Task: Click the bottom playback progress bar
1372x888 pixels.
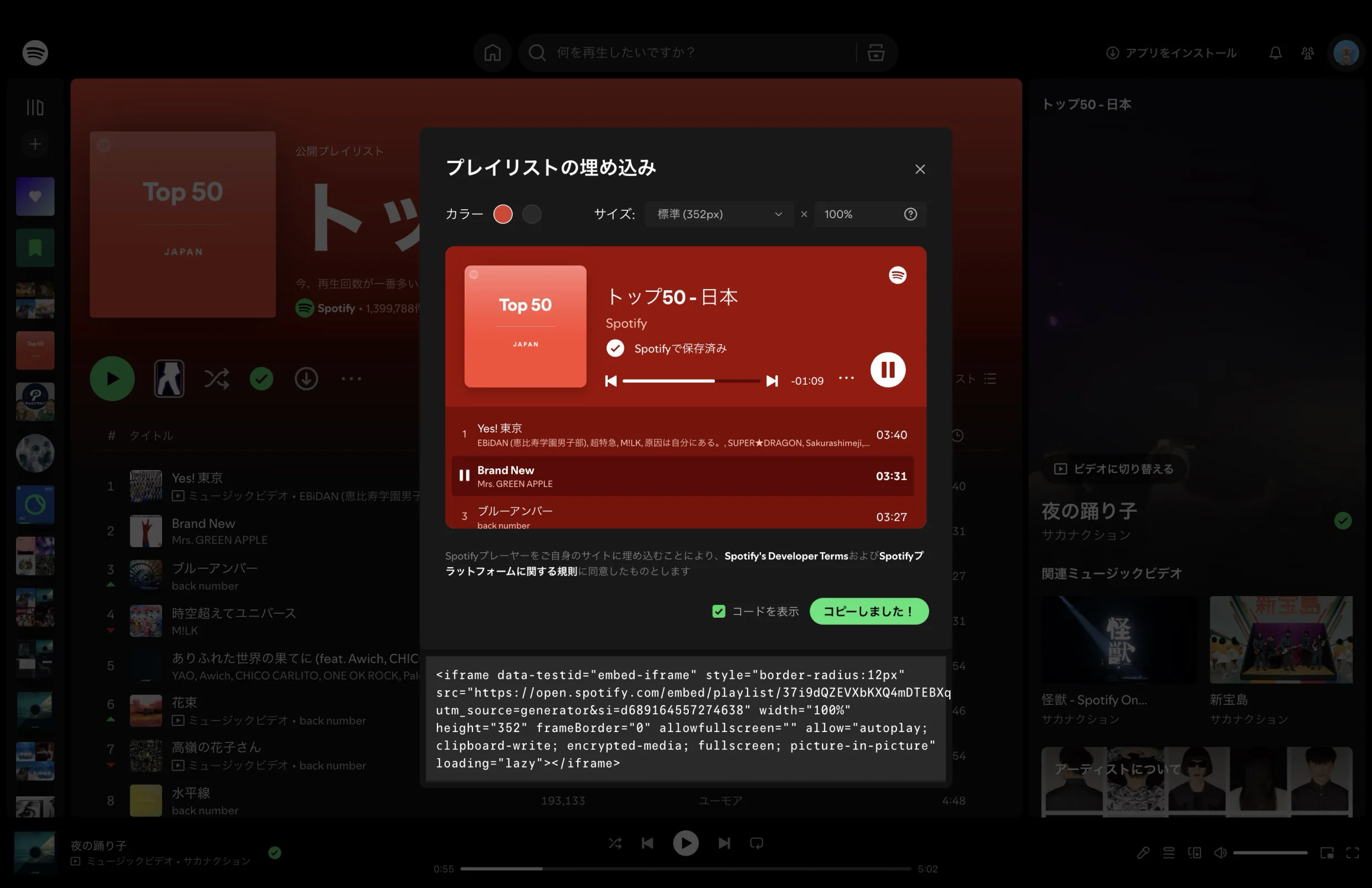Action: click(x=685, y=869)
